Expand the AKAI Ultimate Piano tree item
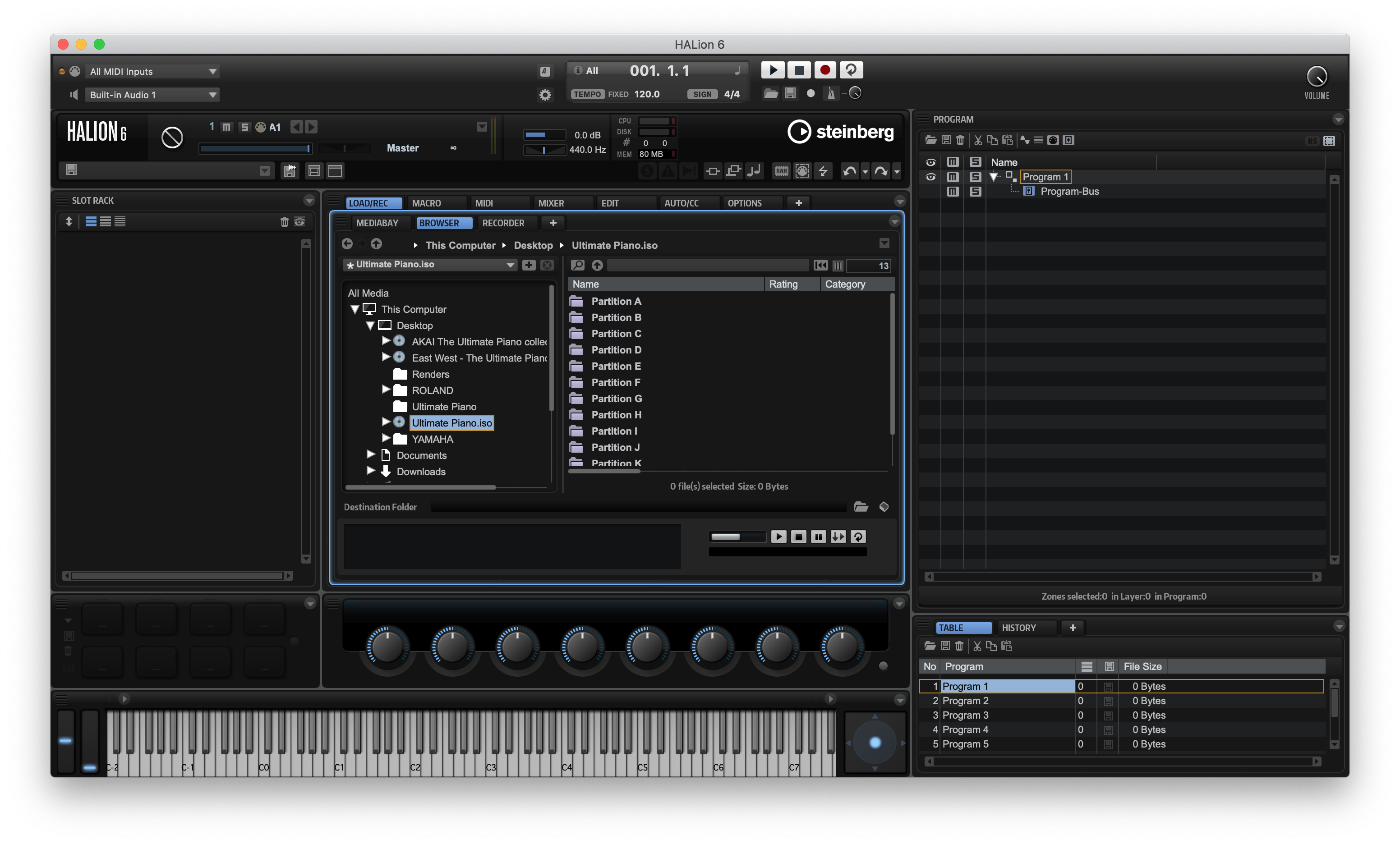The width and height of the screenshot is (1400, 844). click(x=386, y=340)
